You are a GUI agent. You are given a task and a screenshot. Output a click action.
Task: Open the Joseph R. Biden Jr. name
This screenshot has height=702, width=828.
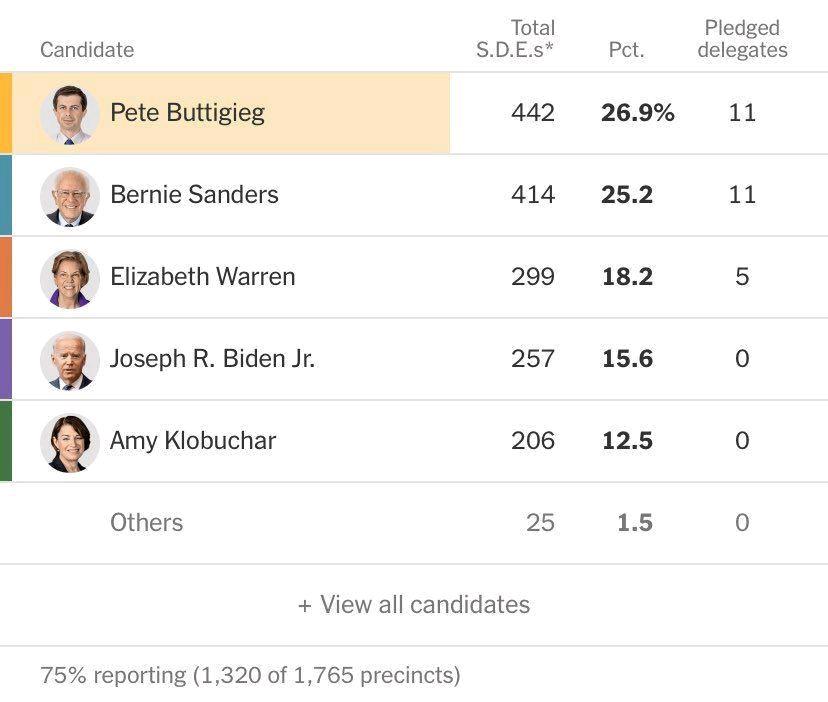(x=212, y=358)
